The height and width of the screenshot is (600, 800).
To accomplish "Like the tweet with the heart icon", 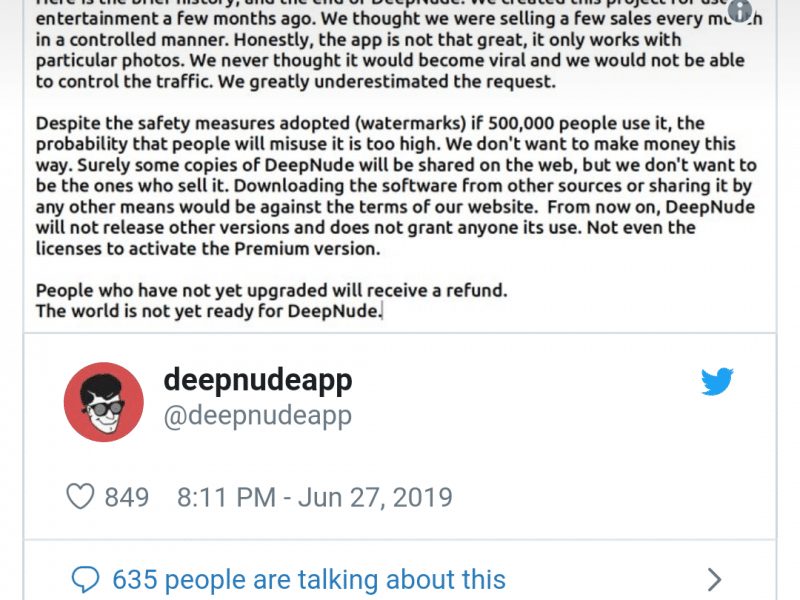I will pos(80,496).
